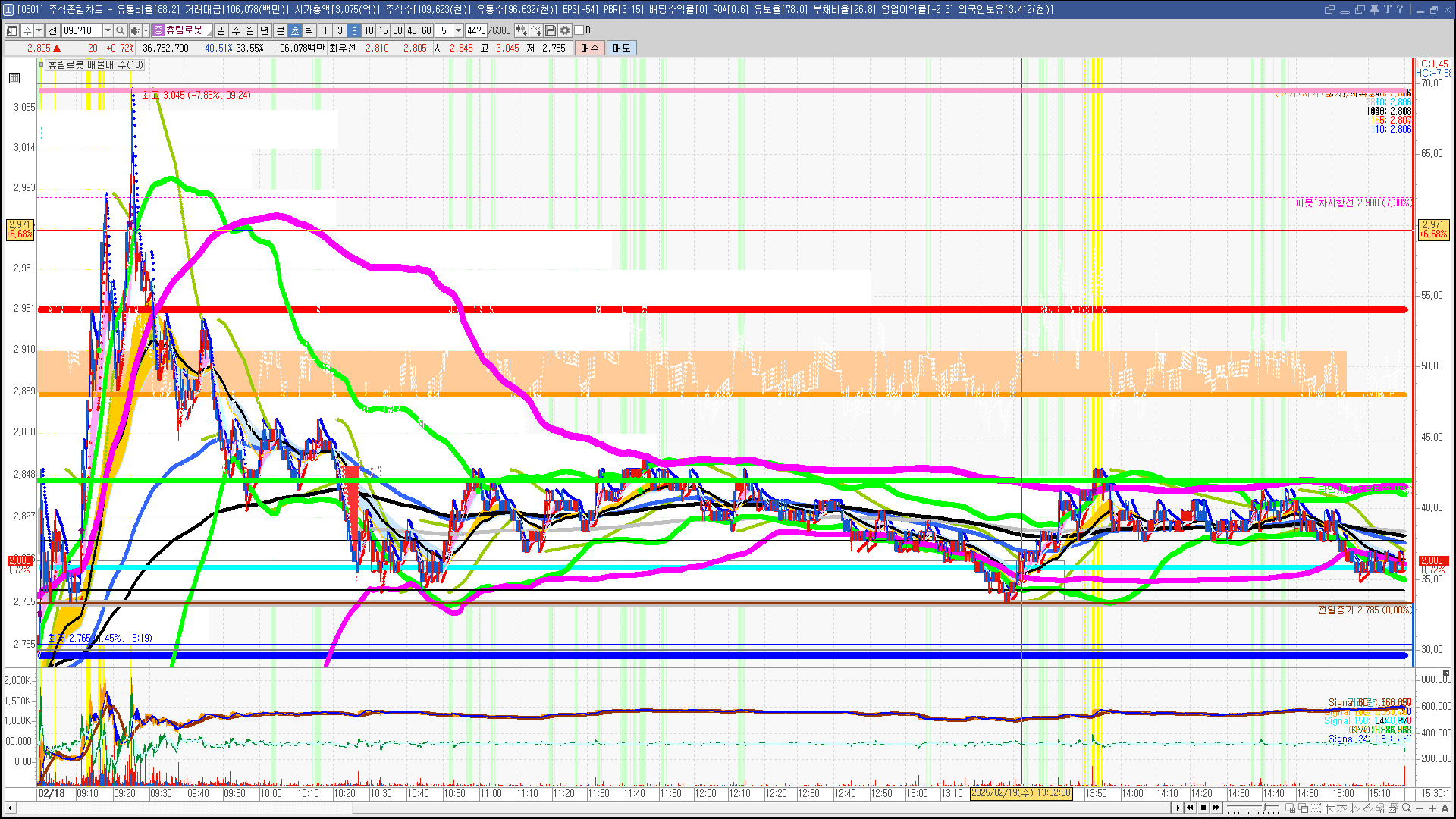Click the zoom magnifier icon in bottom toolbar
The height and width of the screenshot is (819, 1456).
coord(1407,808)
